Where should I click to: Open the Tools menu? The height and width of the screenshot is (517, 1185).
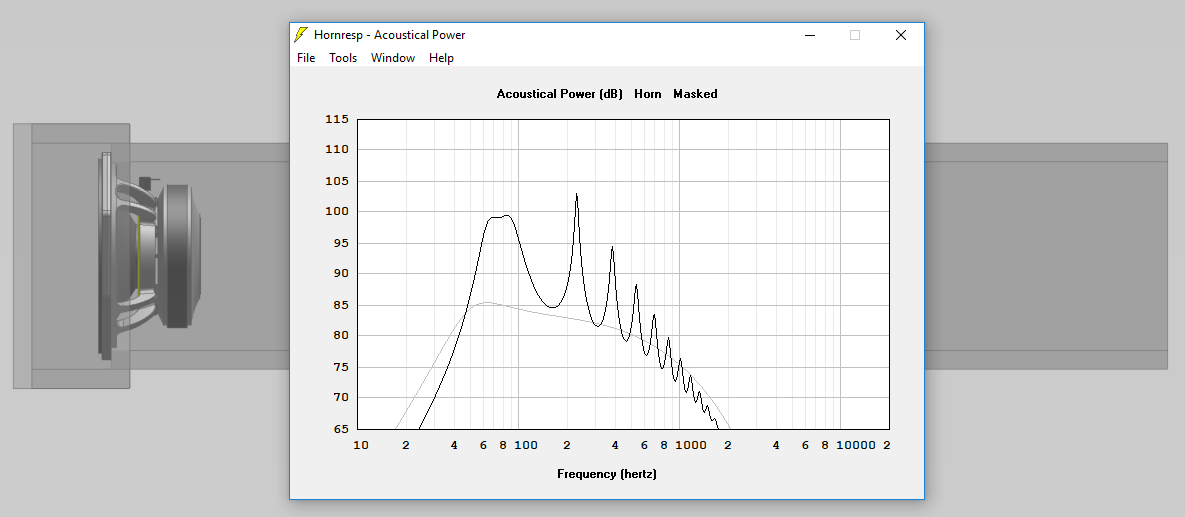(343, 58)
